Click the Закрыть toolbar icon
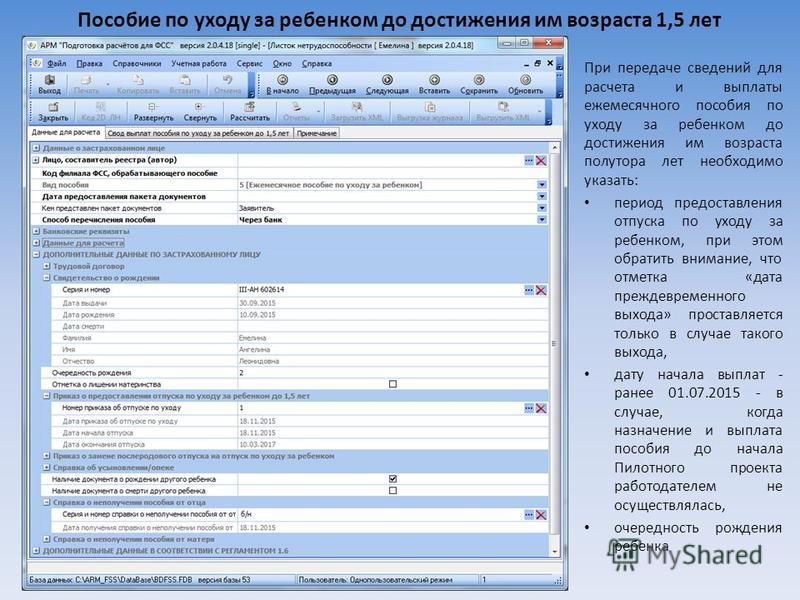This screenshot has width=800, height=600. pos(53,111)
